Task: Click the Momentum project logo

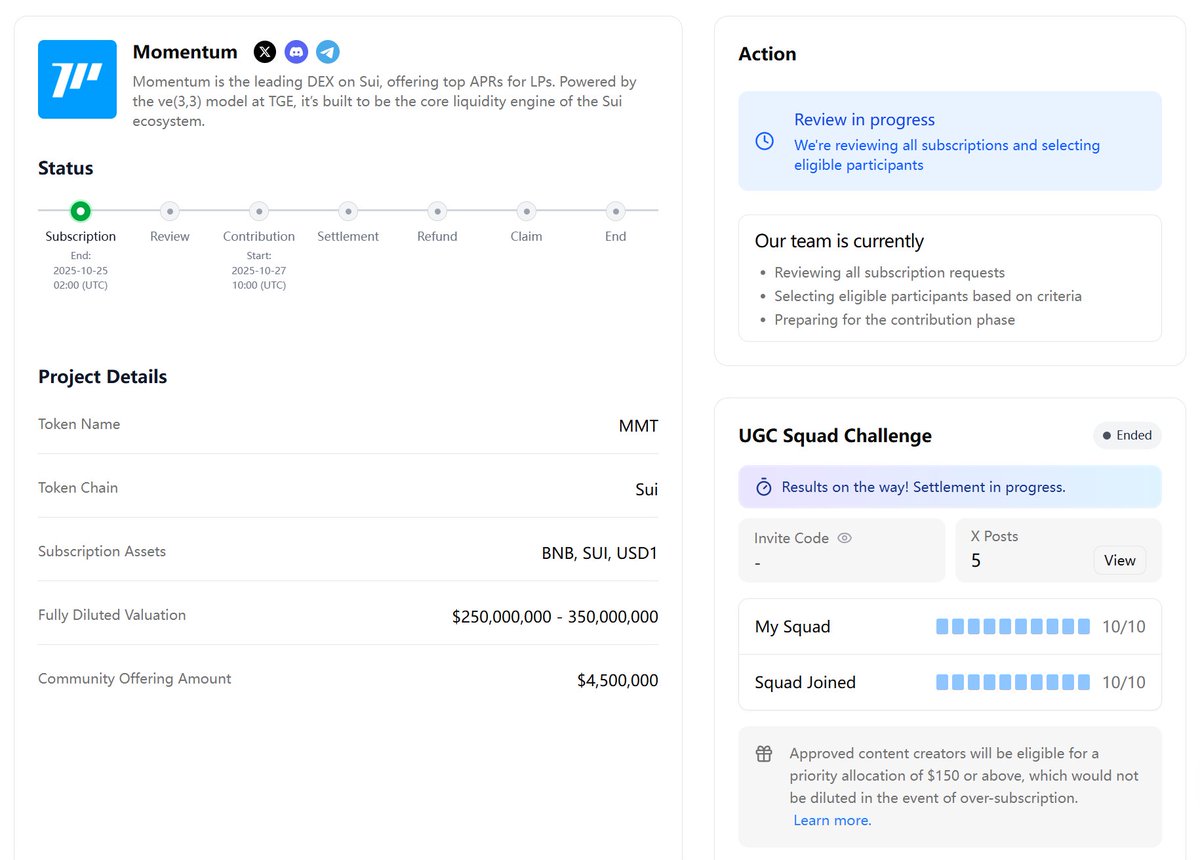Action: [77, 80]
